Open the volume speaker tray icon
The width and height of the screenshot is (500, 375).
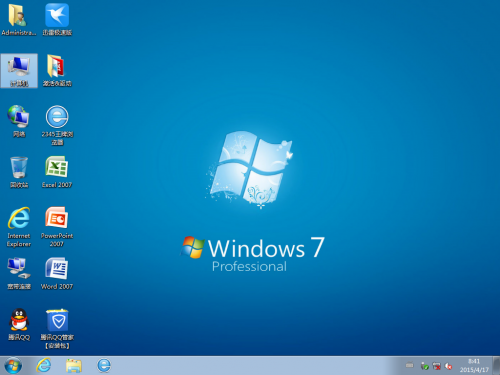point(449,366)
